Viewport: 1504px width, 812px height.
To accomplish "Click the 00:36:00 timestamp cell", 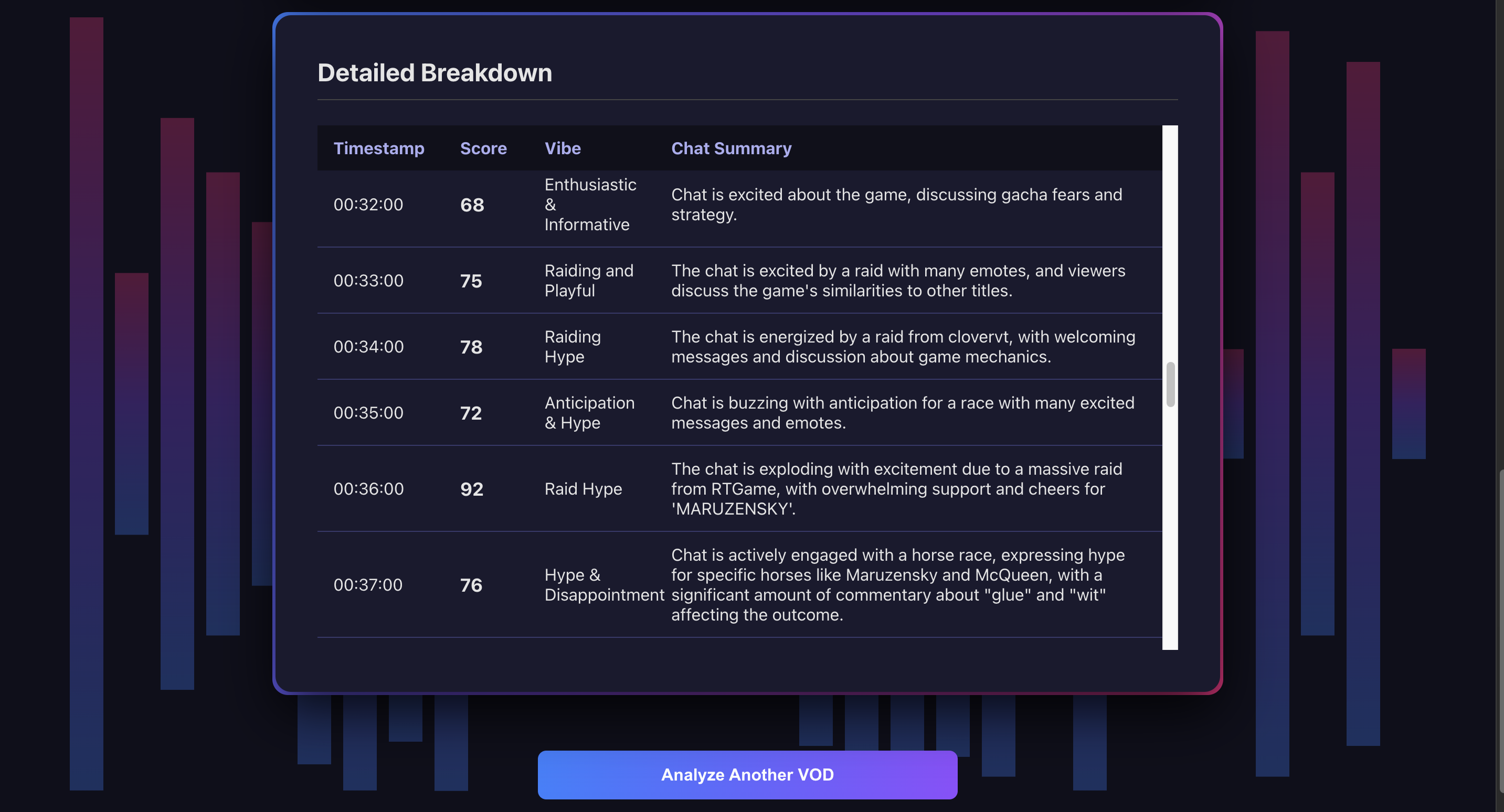I will (368, 488).
